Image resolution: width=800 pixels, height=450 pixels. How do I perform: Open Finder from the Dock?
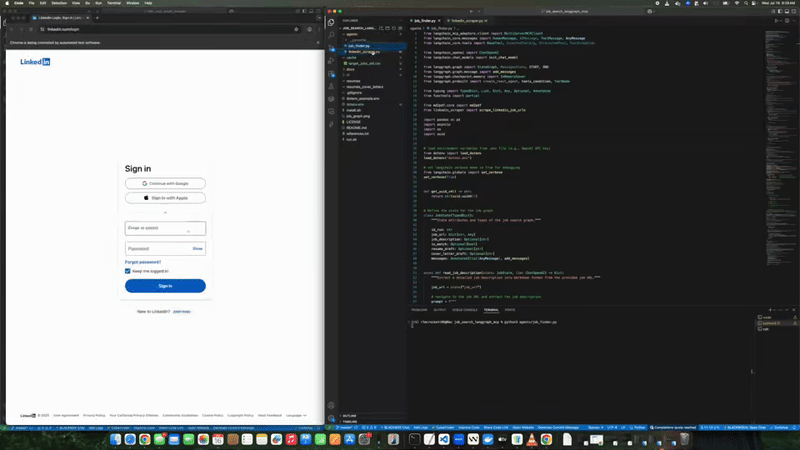[x=115, y=439]
